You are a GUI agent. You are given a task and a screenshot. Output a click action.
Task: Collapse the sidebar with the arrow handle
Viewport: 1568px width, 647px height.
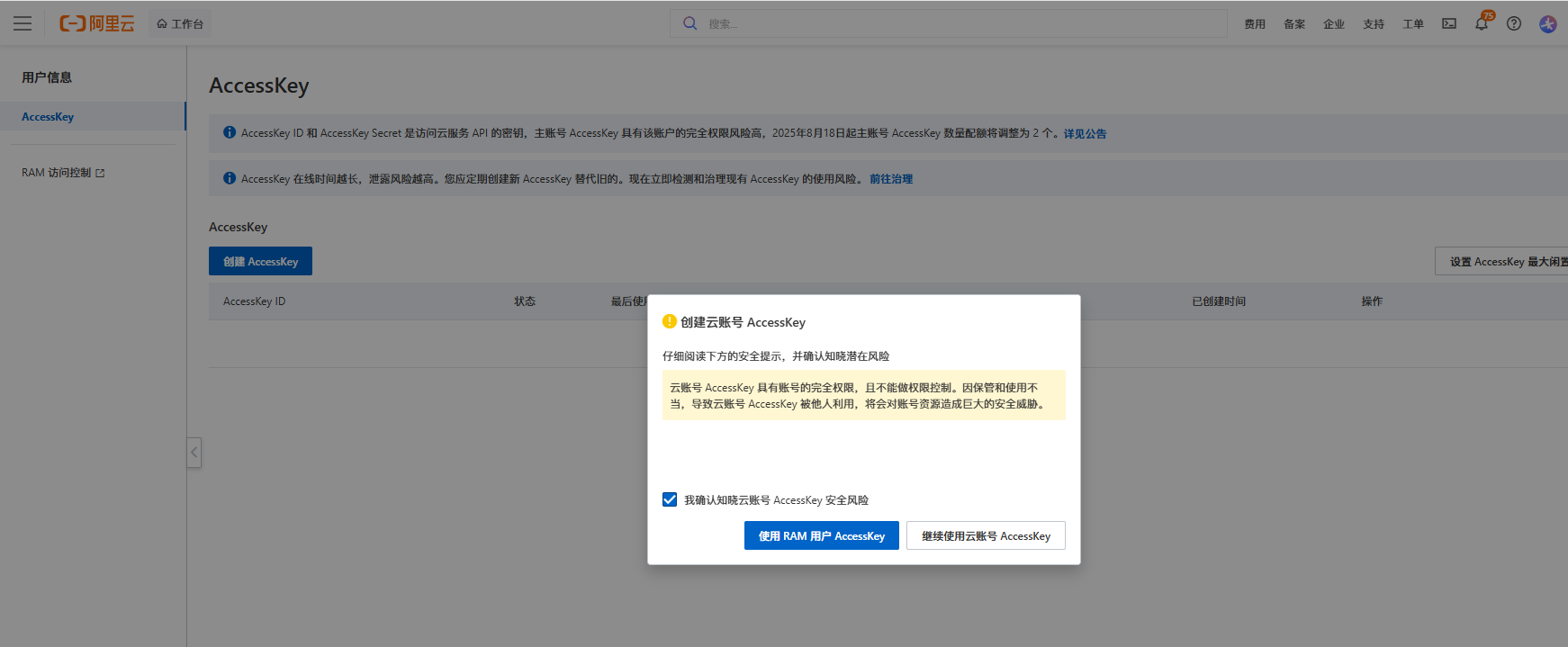click(x=194, y=452)
